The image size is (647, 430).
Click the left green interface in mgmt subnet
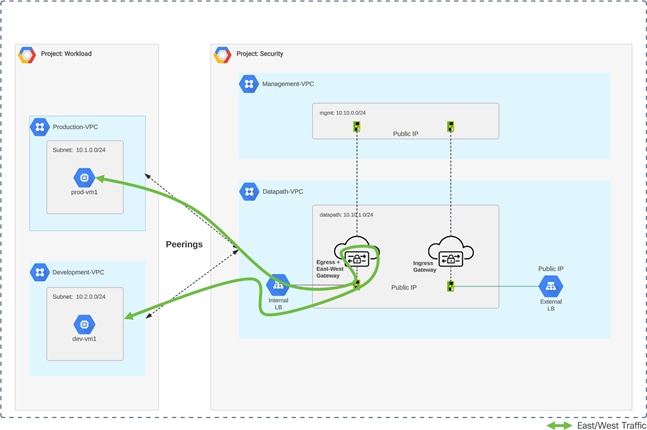point(357,127)
